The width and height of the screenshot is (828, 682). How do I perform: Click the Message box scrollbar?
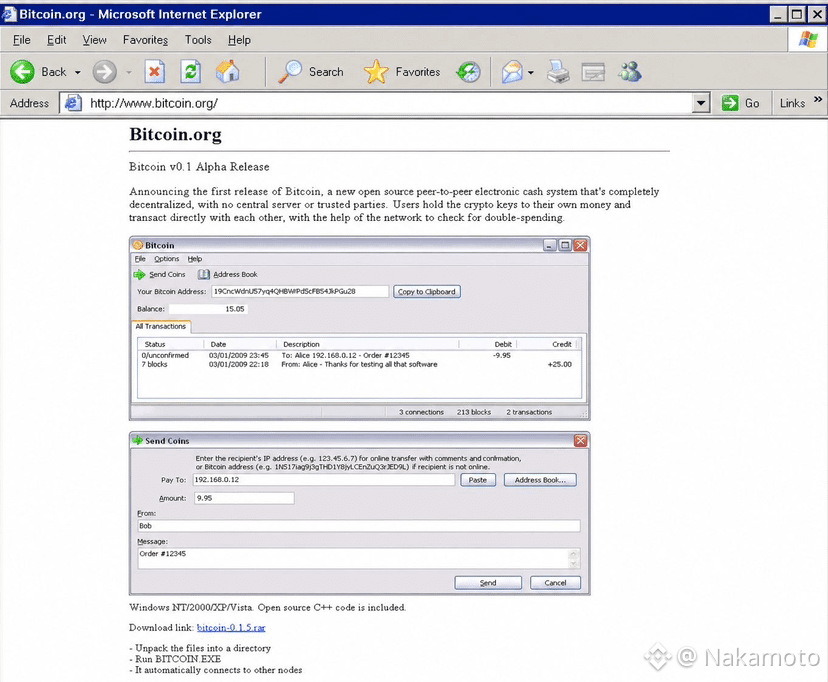574,558
